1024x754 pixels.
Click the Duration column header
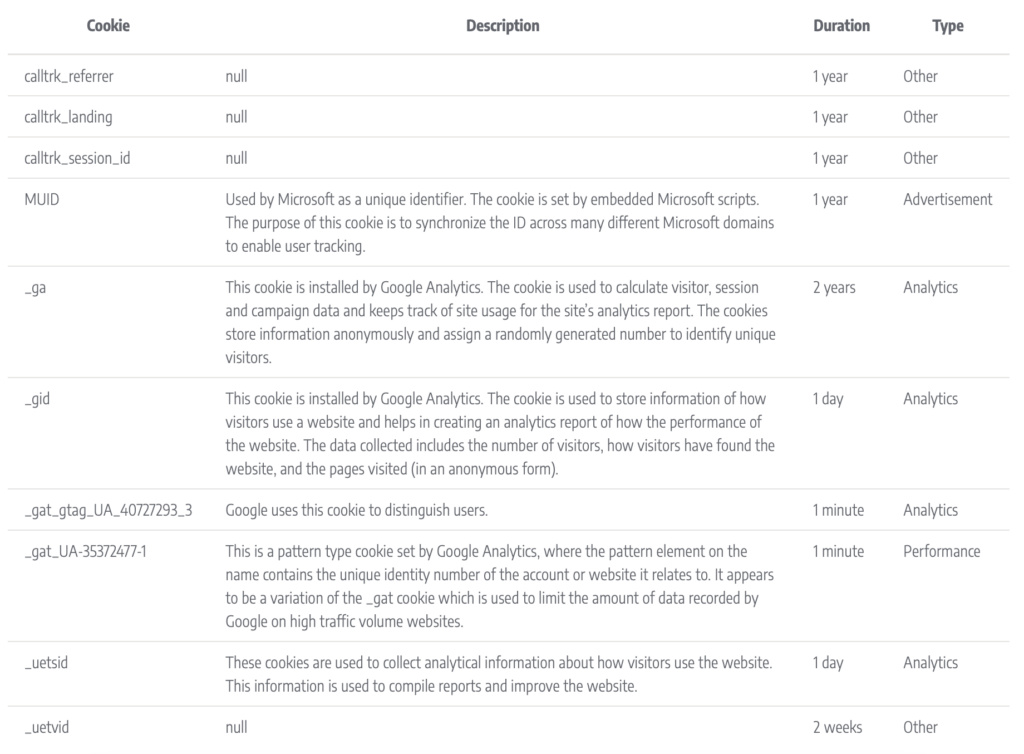click(841, 26)
